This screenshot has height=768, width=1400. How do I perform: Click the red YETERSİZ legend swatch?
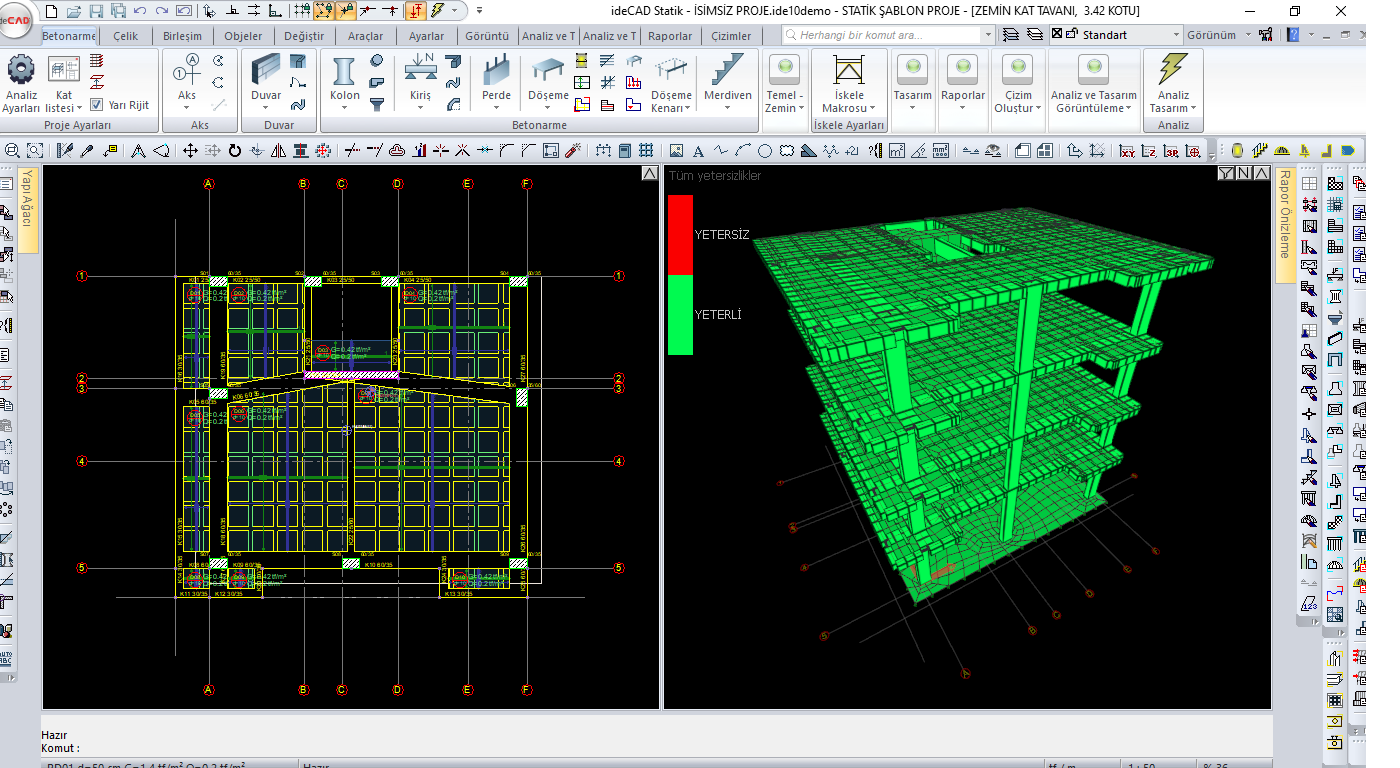[x=680, y=234]
